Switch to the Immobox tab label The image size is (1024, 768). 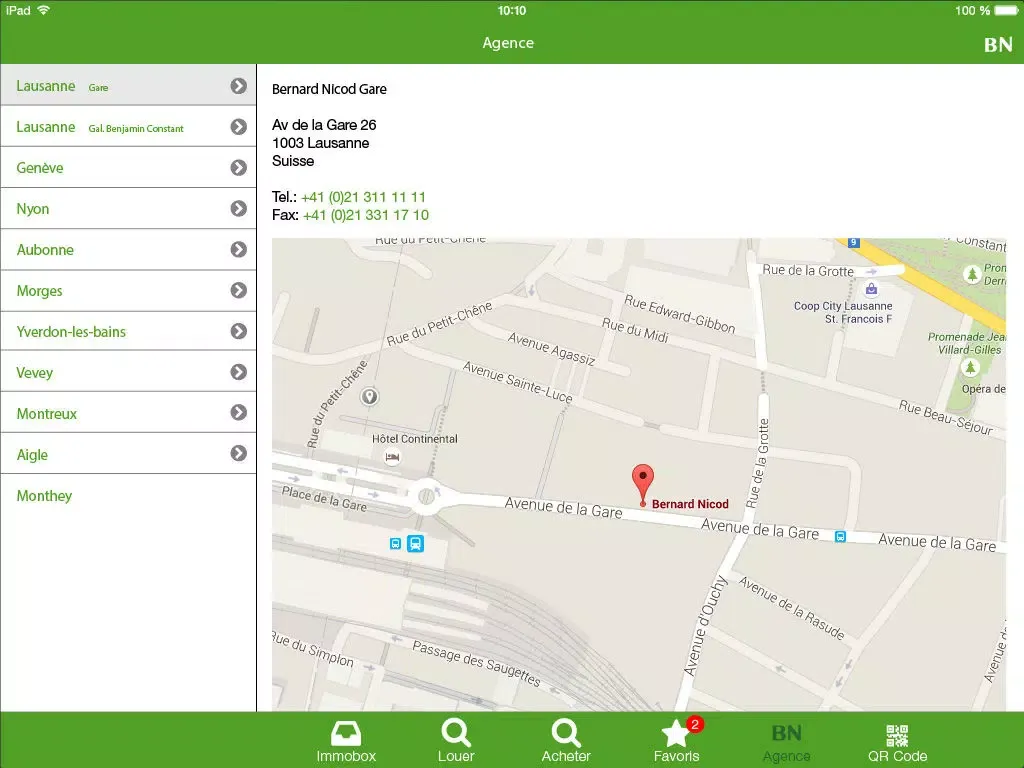346,756
